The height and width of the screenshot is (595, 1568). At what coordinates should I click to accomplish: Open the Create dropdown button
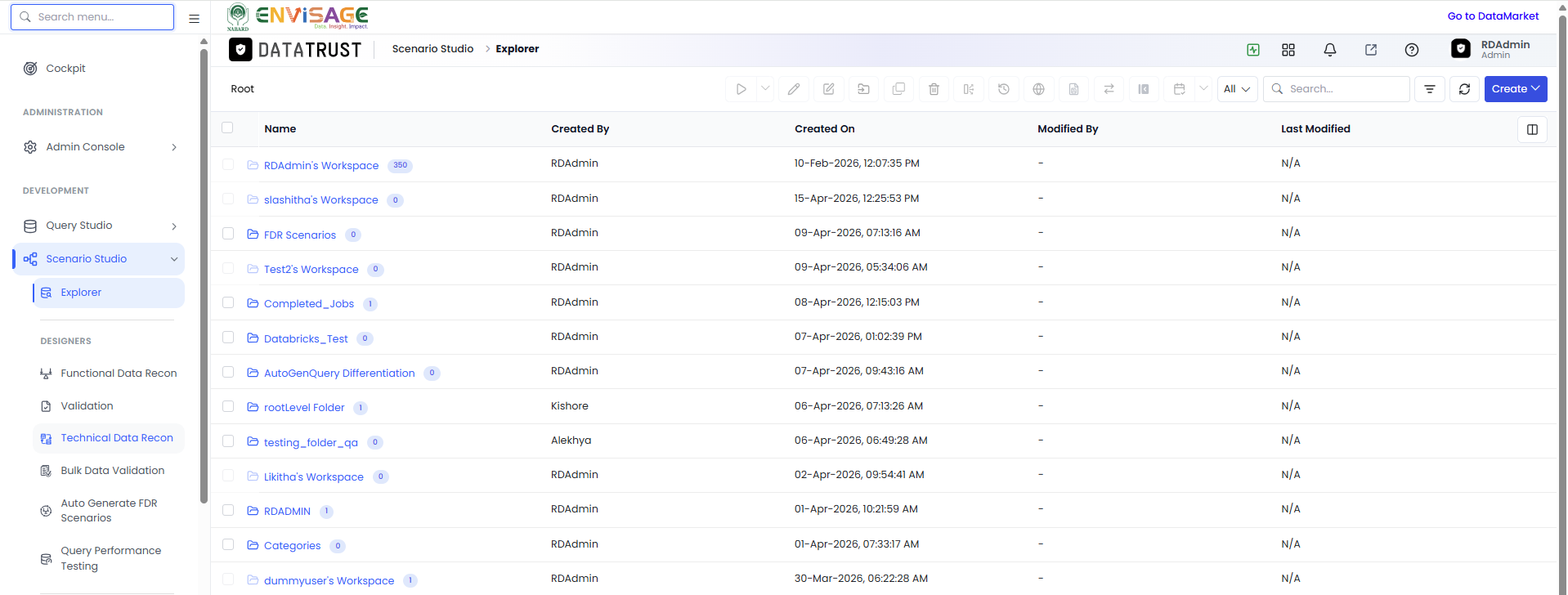pos(1516,89)
